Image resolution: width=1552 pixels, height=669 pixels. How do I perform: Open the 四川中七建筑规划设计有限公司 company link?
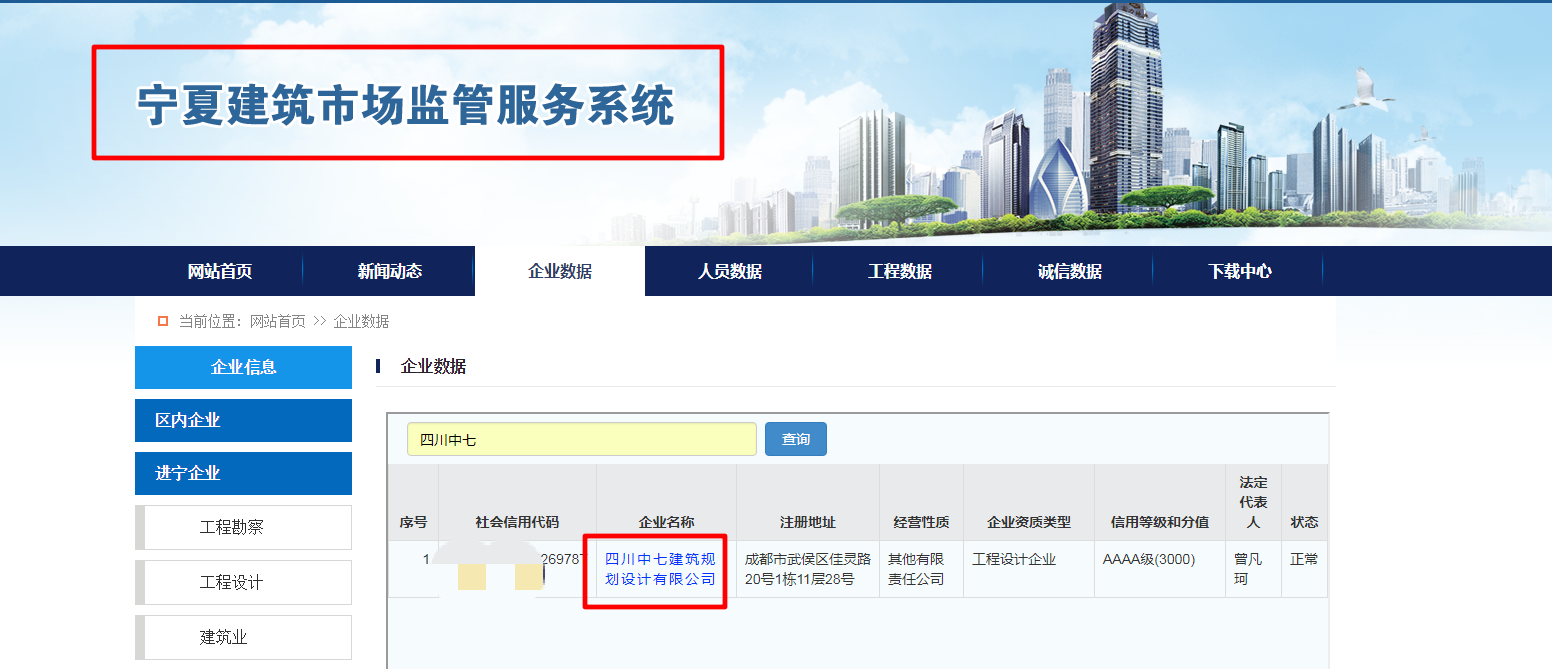660,569
